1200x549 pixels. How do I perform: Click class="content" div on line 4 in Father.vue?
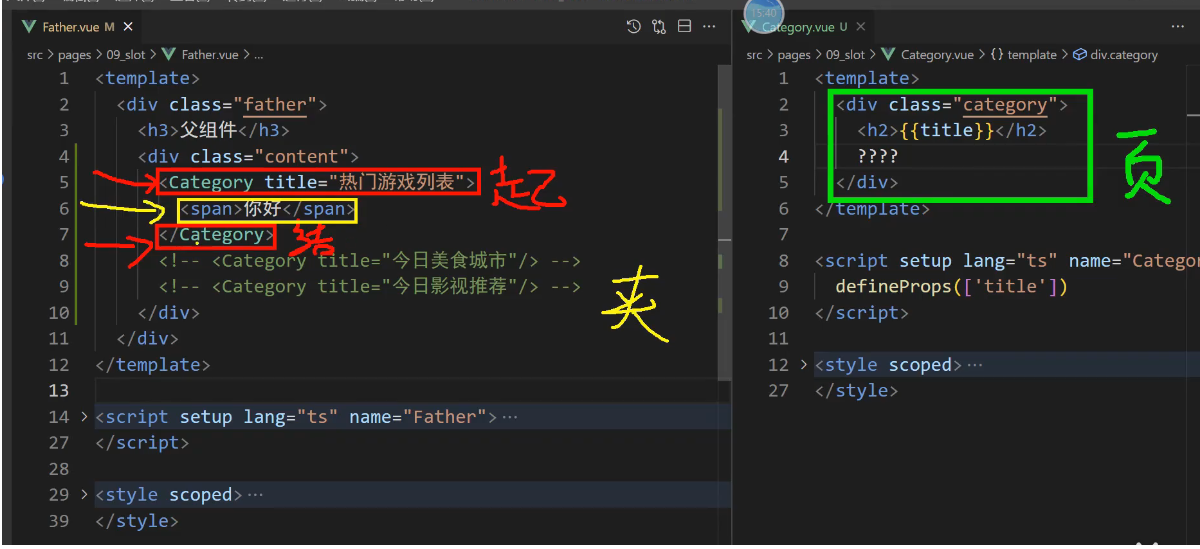pyautogui.click(x=249, y=157)
